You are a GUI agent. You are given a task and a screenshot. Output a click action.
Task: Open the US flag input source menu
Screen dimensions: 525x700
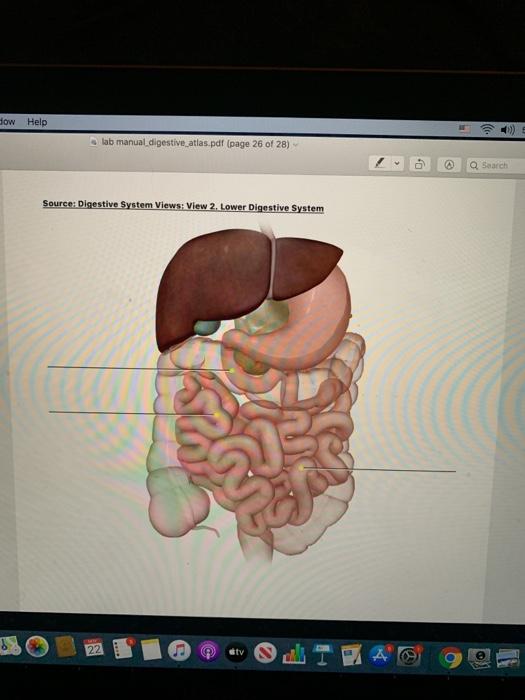pos(464,129)
